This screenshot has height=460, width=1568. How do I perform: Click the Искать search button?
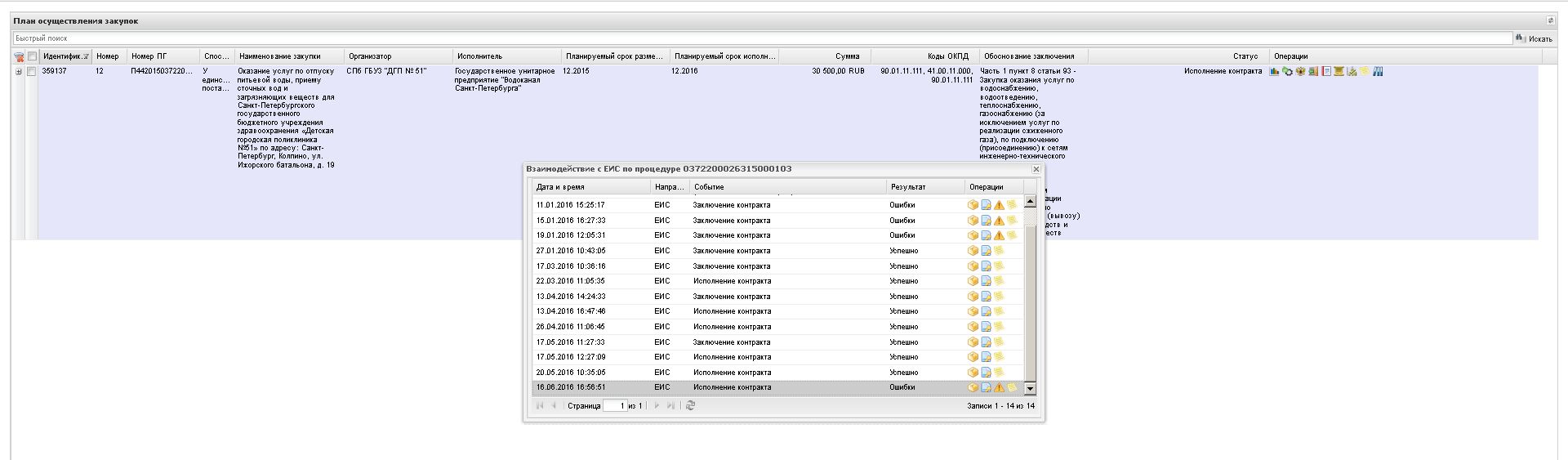click(x=1534, y=38)
